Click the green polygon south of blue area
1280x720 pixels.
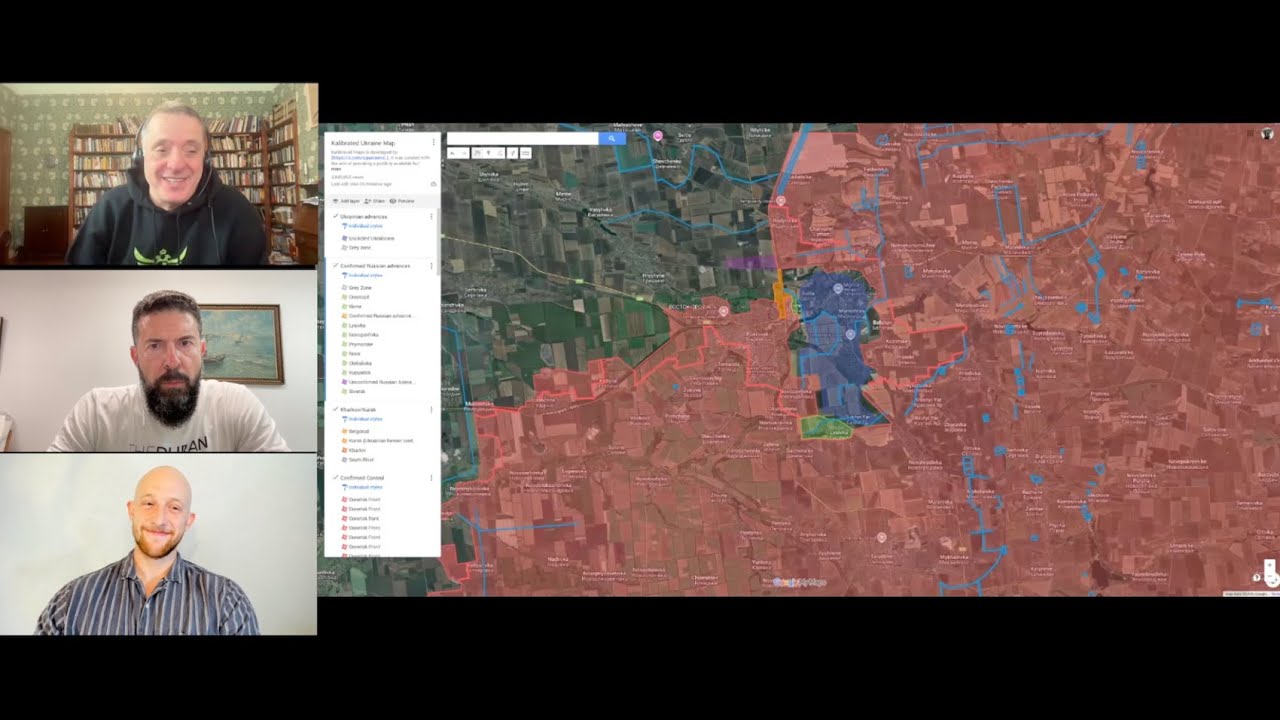point(826,427)
